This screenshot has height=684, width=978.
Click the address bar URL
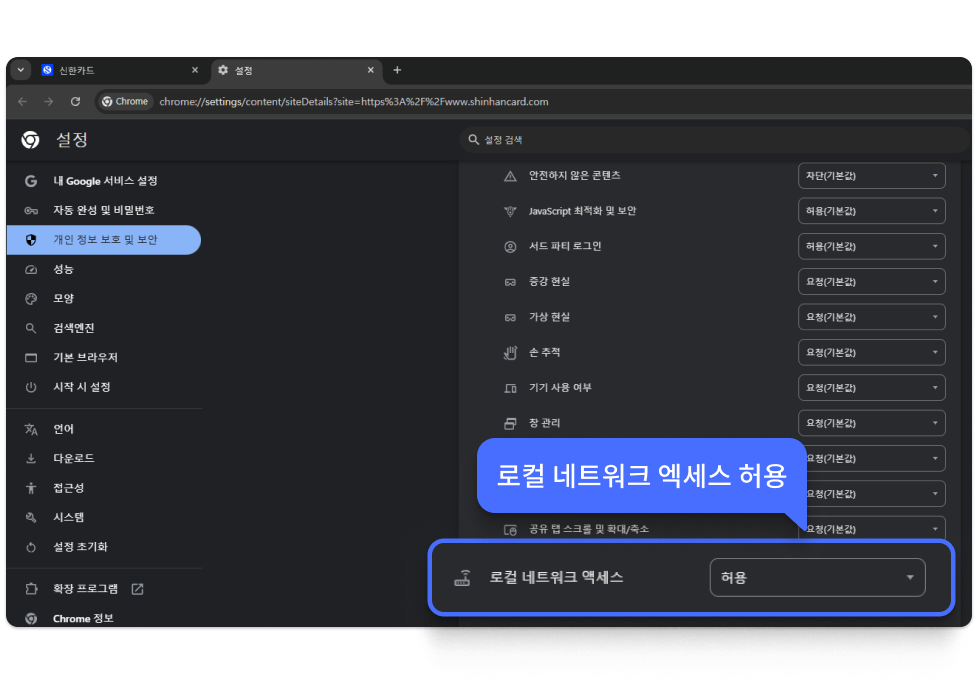354,102
